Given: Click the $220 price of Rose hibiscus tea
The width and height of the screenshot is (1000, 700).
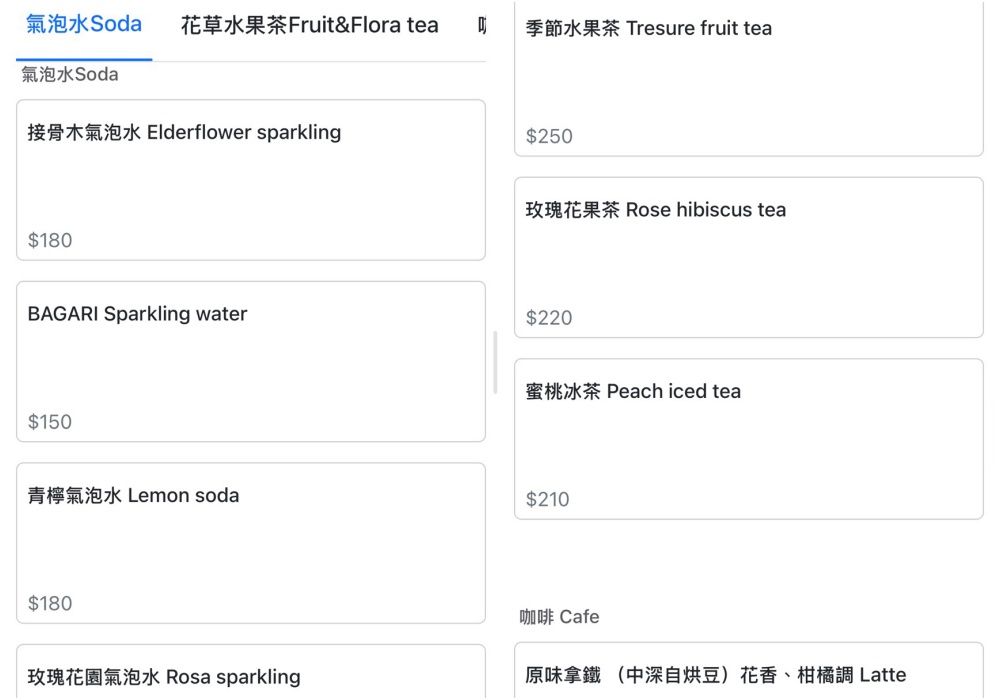Looking at the screenshot, I should (x=549, y=318).
